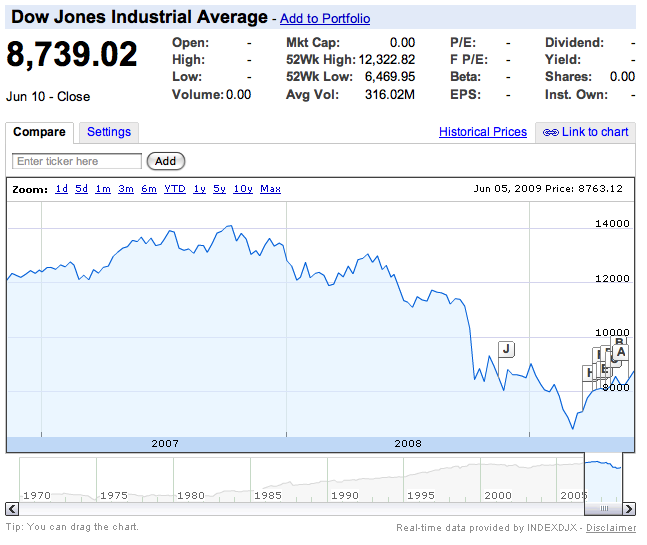Viewport: 647px width, 545px height.
Task: Click the scrollbar left arrow below the chart
Action: [11, 509]
